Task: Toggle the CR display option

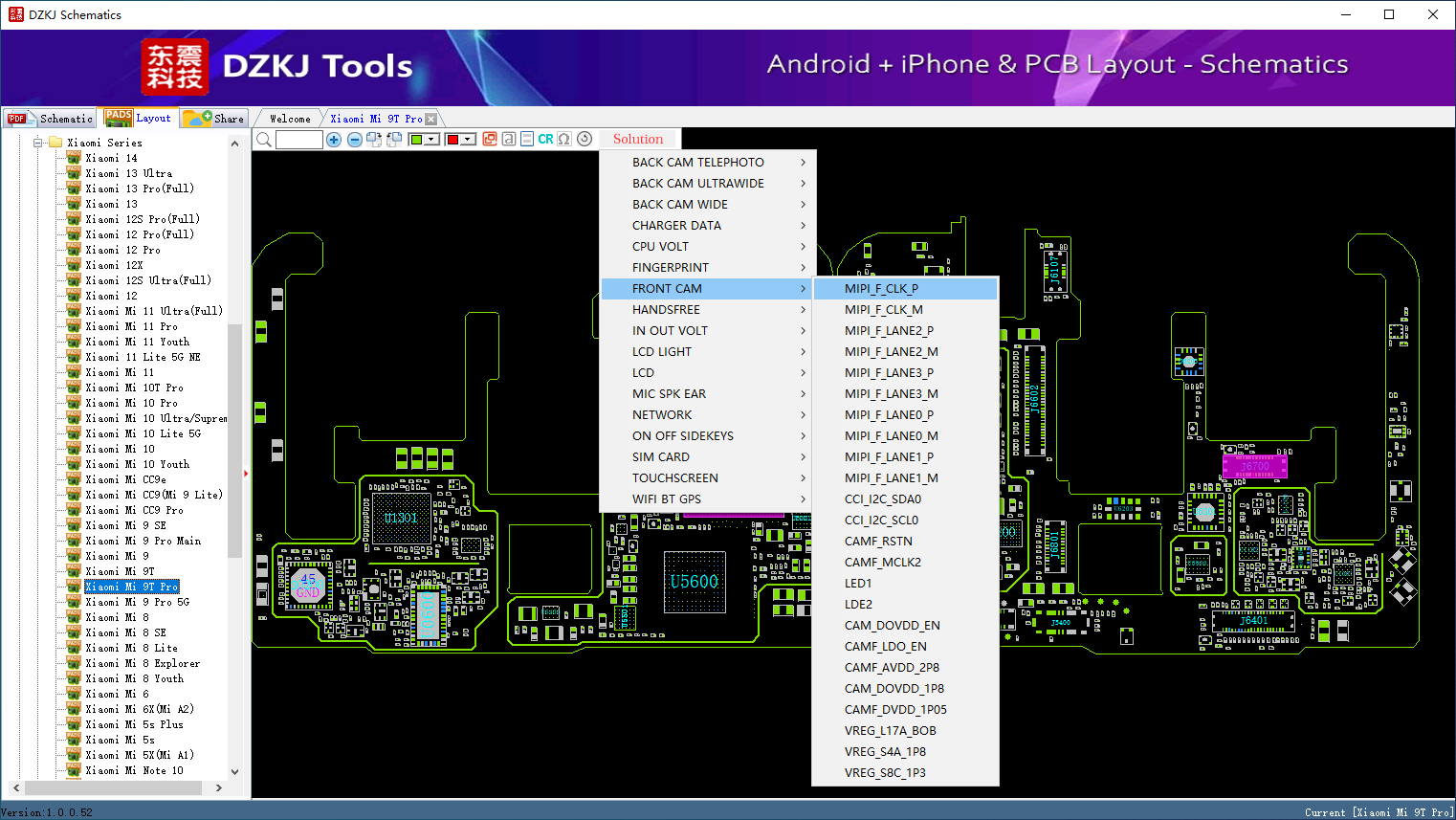Action: pos(545,139)
